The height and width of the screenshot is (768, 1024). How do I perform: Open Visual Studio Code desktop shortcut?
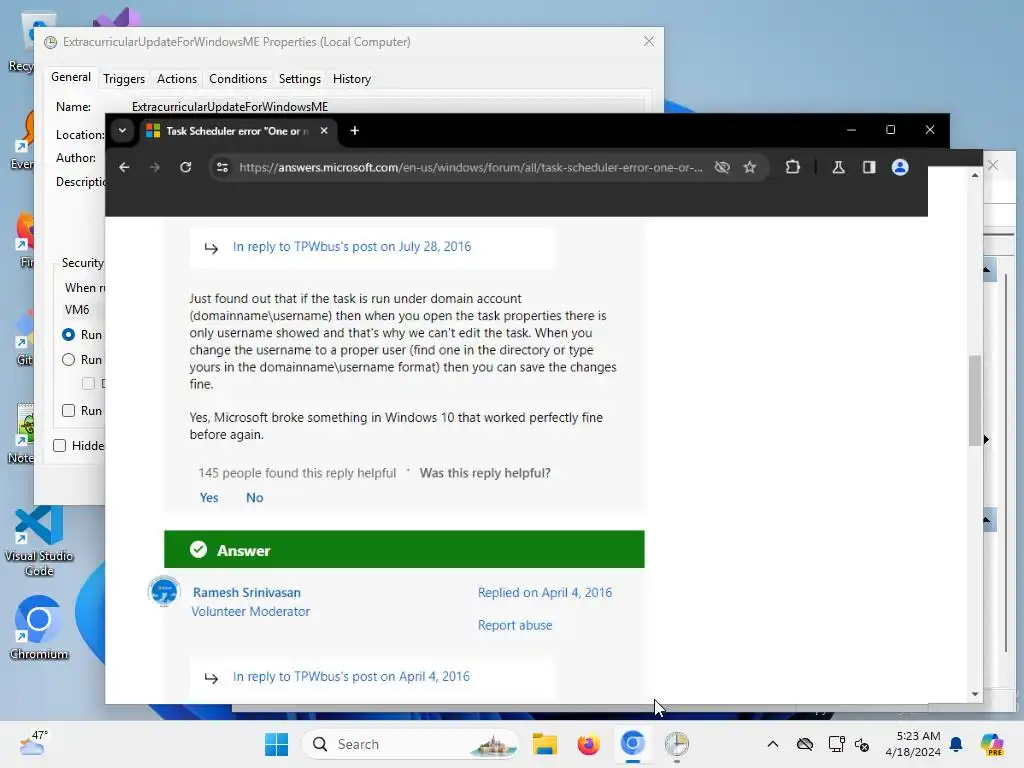pos(39,541)
